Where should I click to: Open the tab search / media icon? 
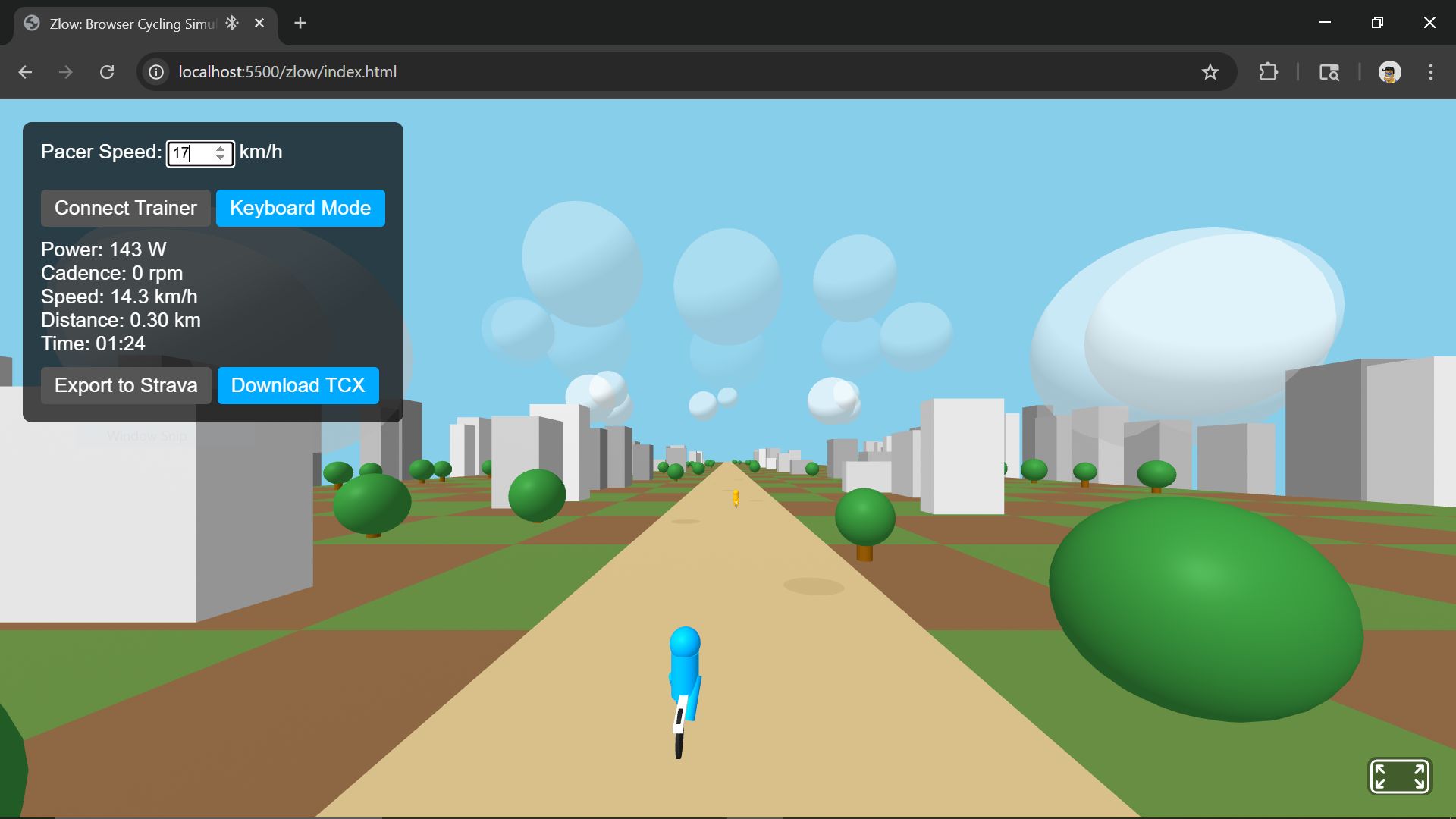coord(1329,72)
